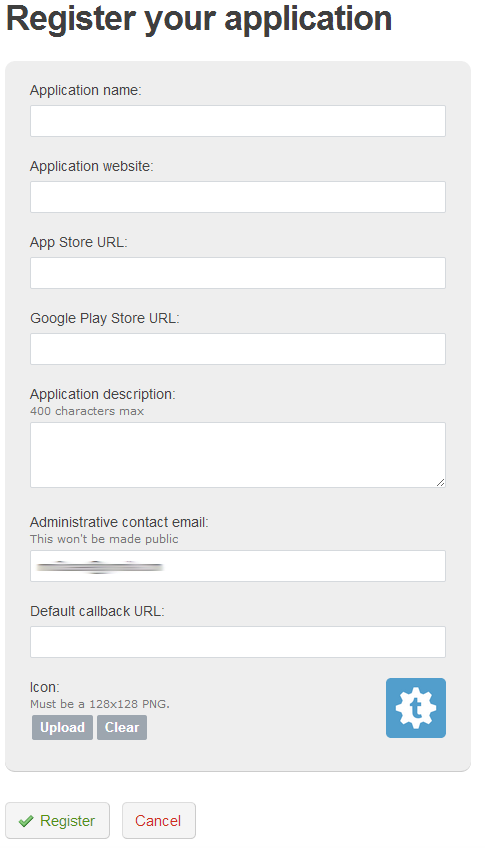Click the "Register your application" heading
485x848 pixels.
(199, 20)
